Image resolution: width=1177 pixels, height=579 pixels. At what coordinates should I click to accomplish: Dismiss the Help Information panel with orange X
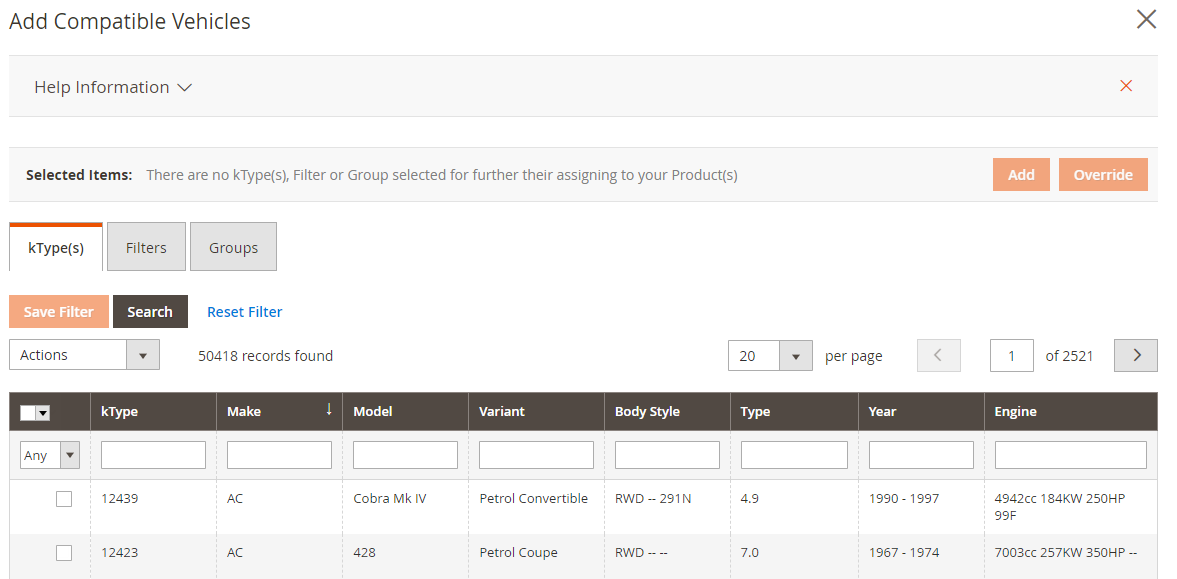pyautogui.click(x=1126, y=86)
